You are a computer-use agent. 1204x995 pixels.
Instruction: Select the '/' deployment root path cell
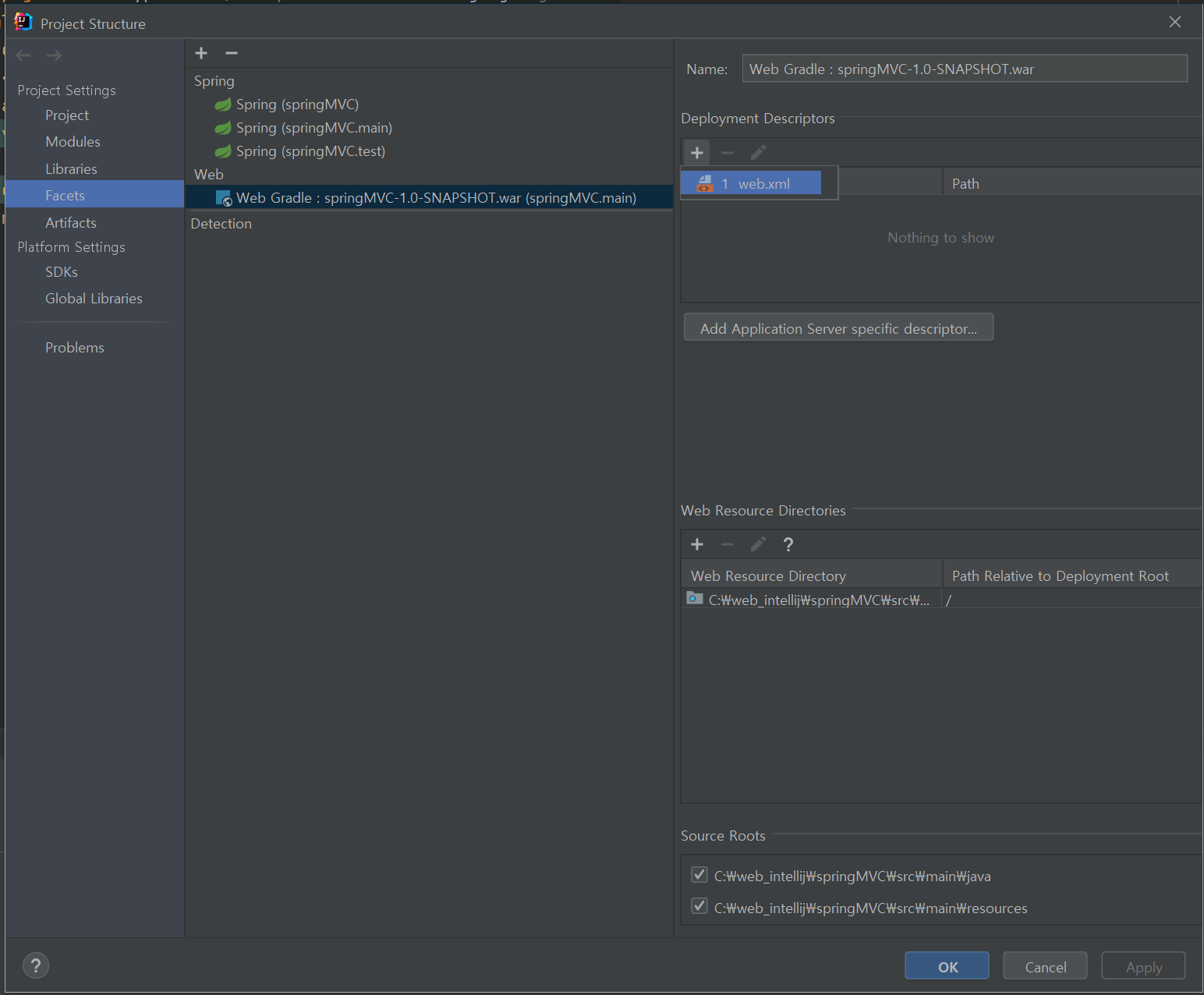[x=1072, y=600]
